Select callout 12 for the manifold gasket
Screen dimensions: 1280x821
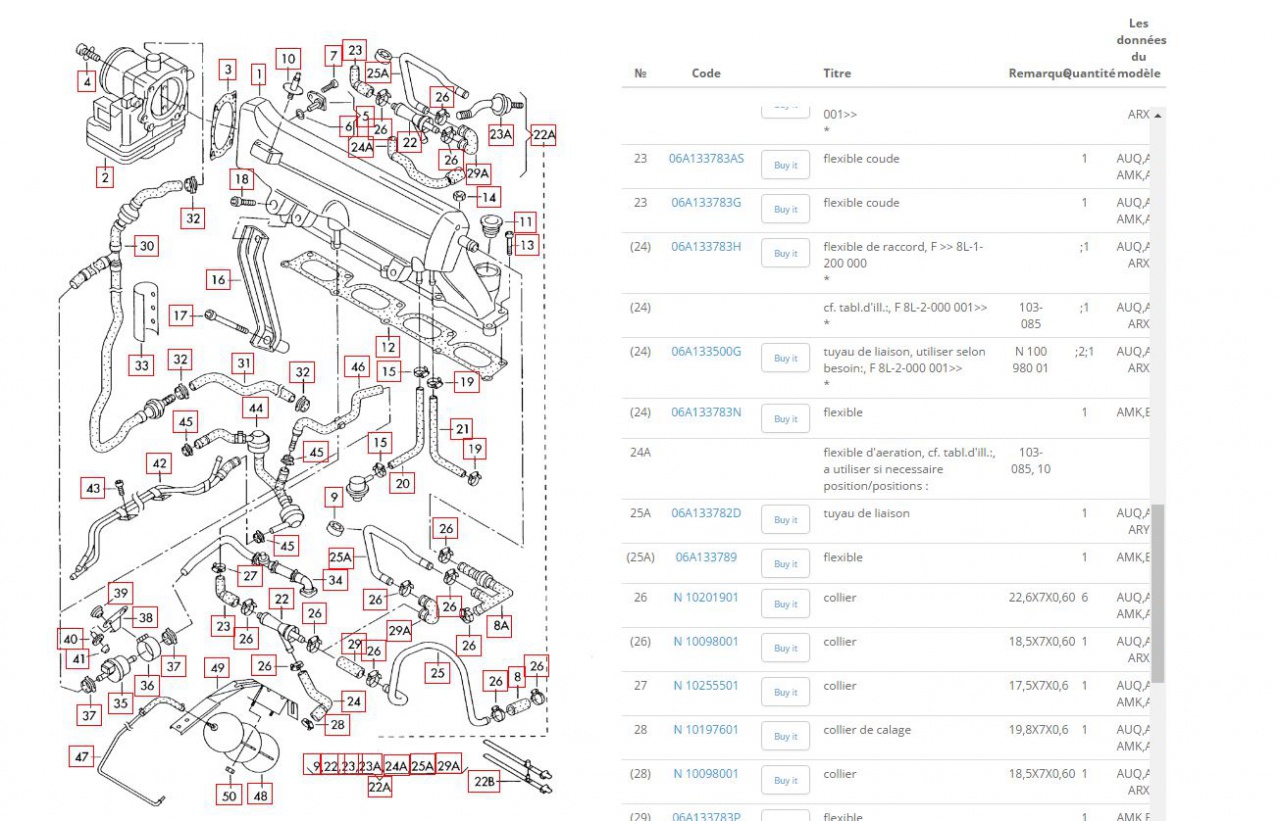pos(387,347)
